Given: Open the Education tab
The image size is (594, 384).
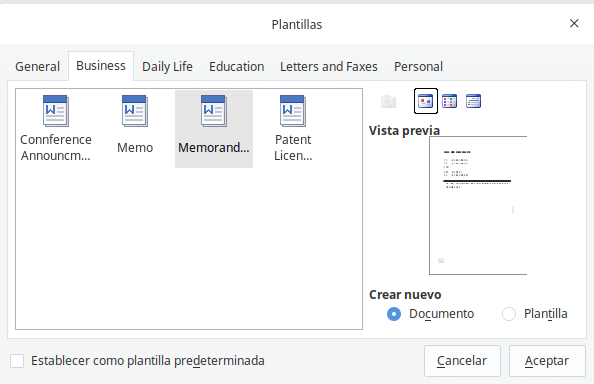Looking at the screenshot, I should [237, 67].
